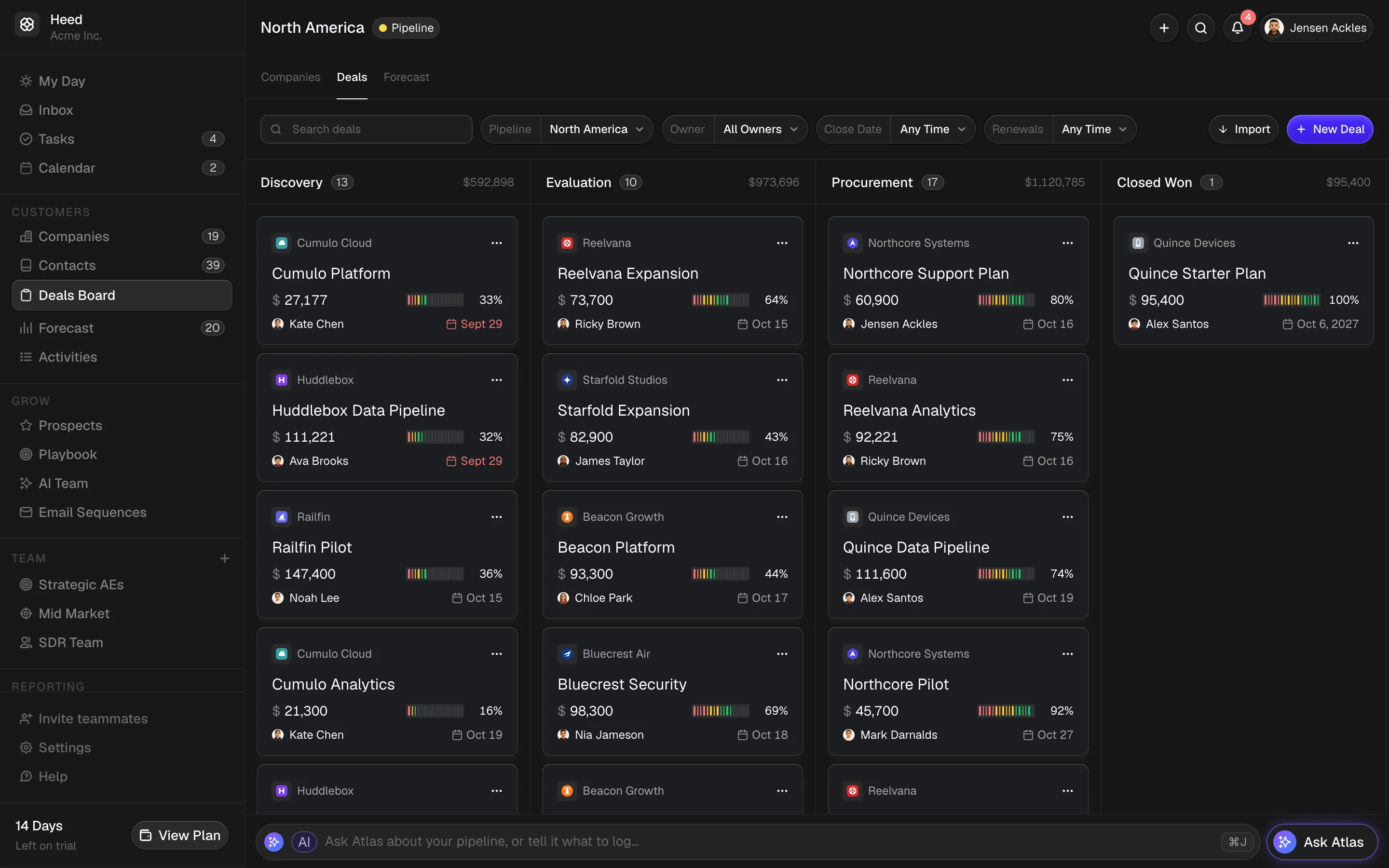Screen dimensions: 1389x868
Task: Open more options for Northcore Pilot card
Action: coord(1068,653)
